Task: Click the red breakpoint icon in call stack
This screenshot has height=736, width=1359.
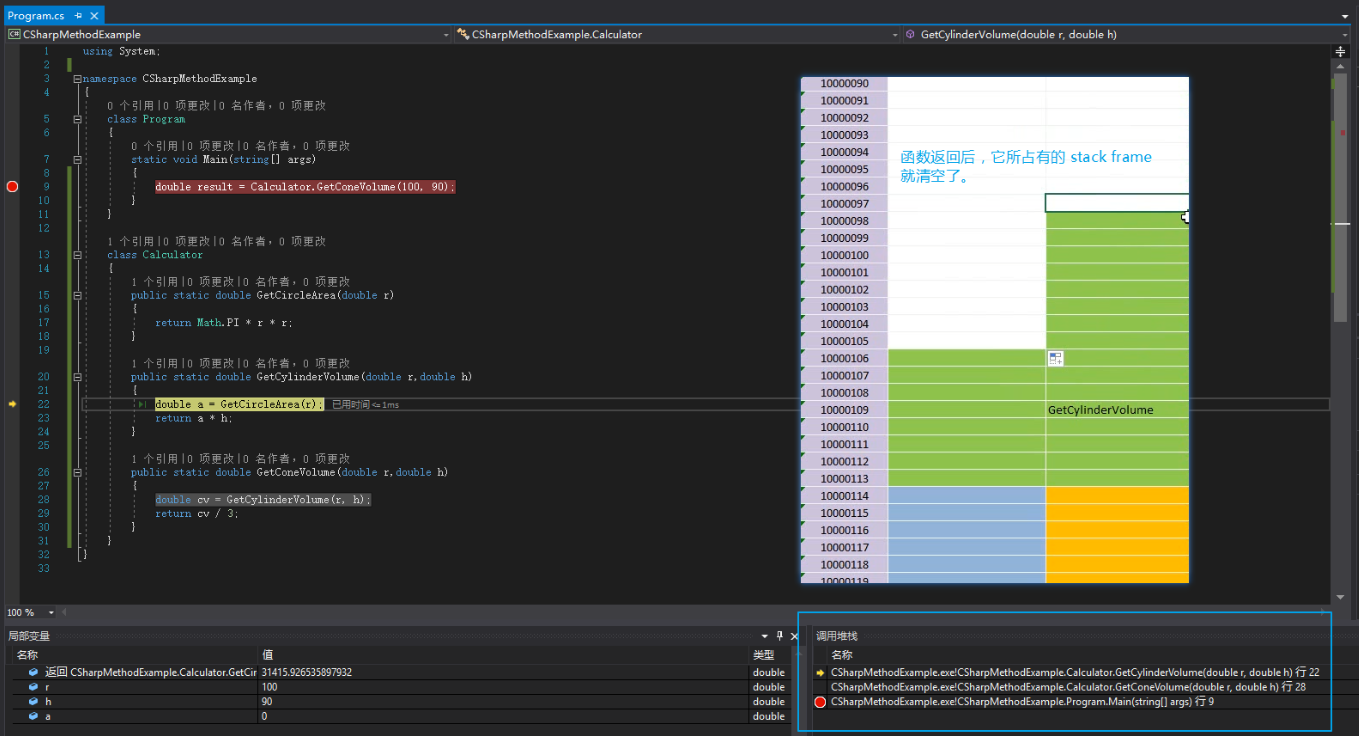Action: (x=821, y=702)
